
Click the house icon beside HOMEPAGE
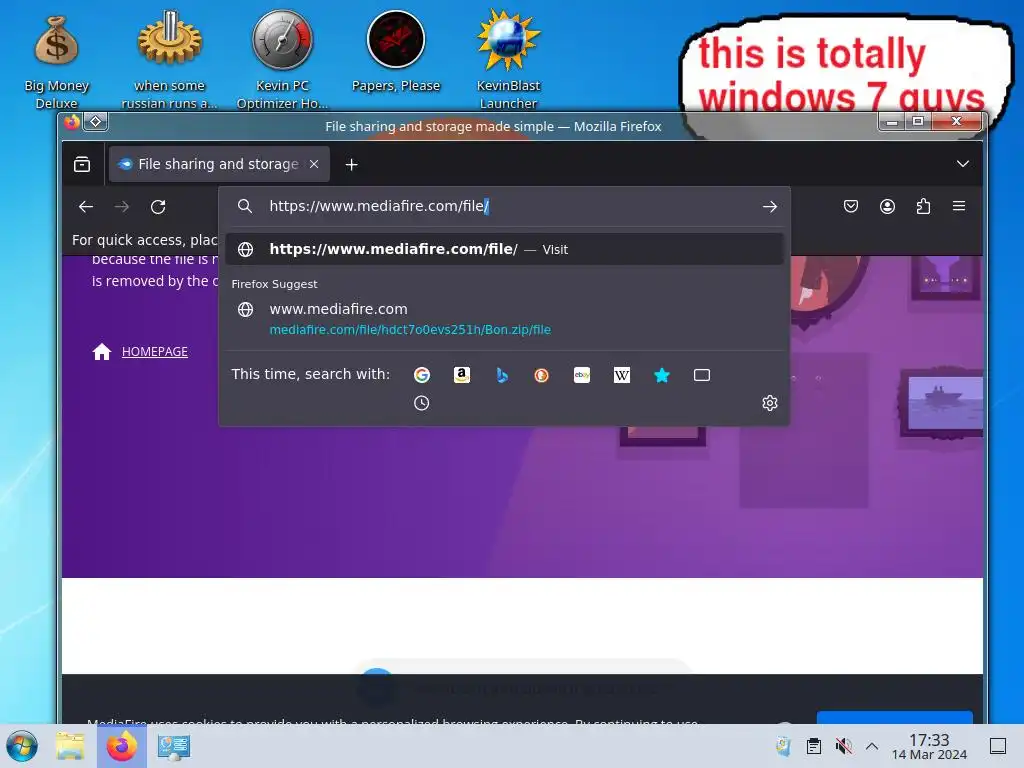(102, 351)
